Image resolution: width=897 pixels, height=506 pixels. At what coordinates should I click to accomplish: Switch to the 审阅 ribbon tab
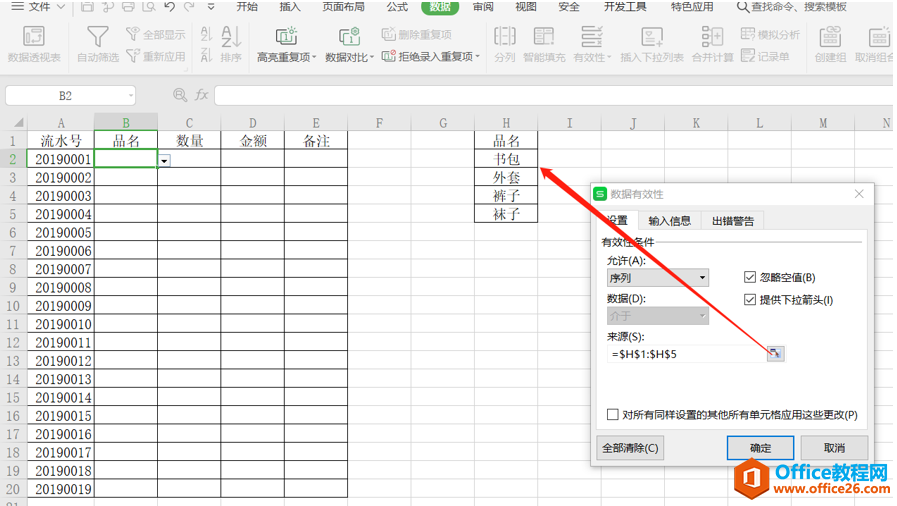click(483, 7)
